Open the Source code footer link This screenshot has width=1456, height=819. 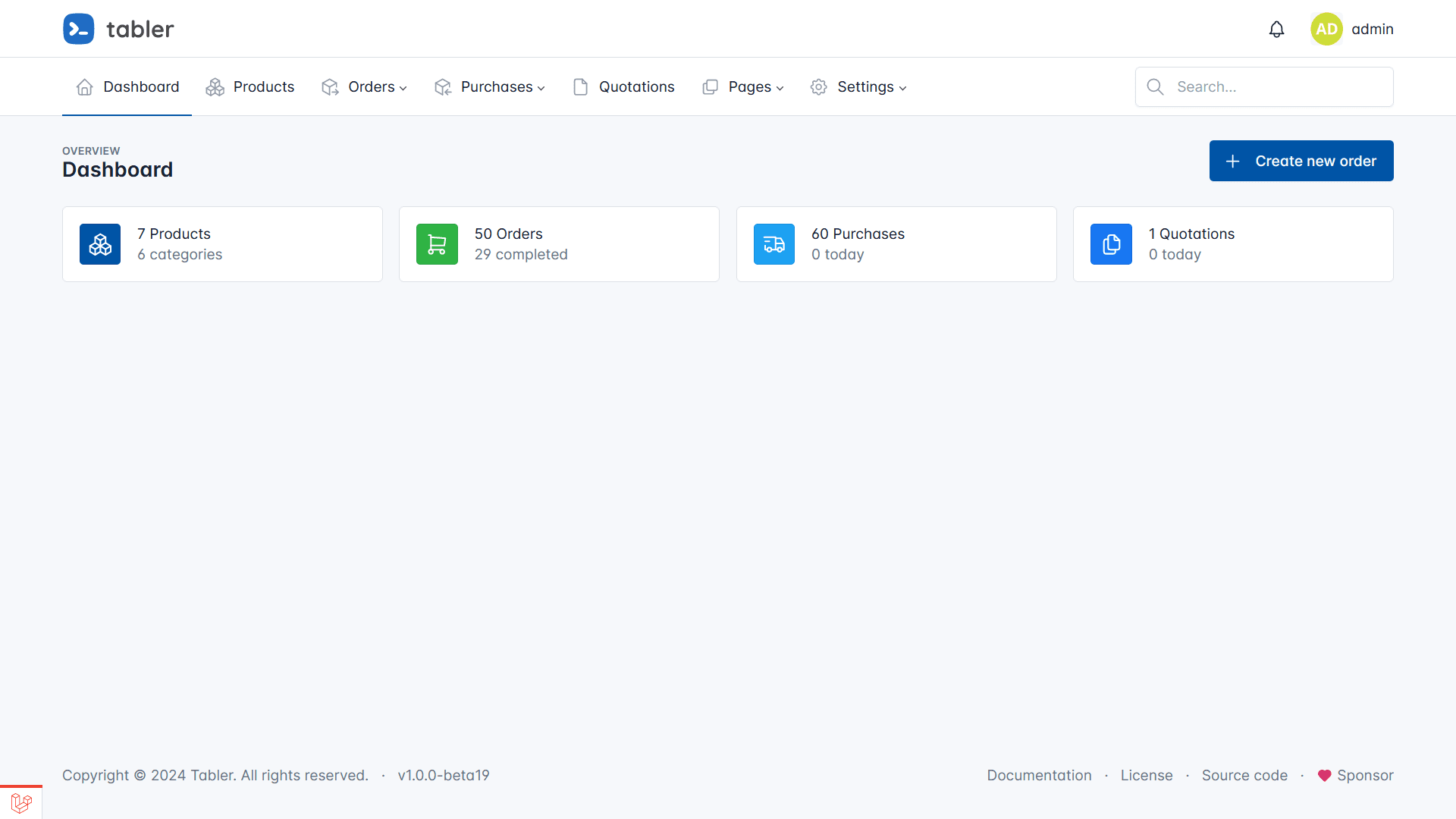pyautogui.click(x=1244, y=775)
